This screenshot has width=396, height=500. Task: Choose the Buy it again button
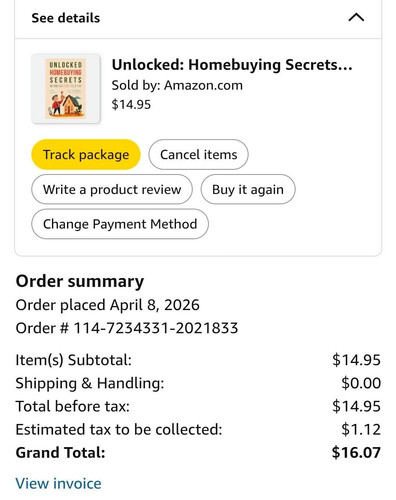tap(248, 189)
